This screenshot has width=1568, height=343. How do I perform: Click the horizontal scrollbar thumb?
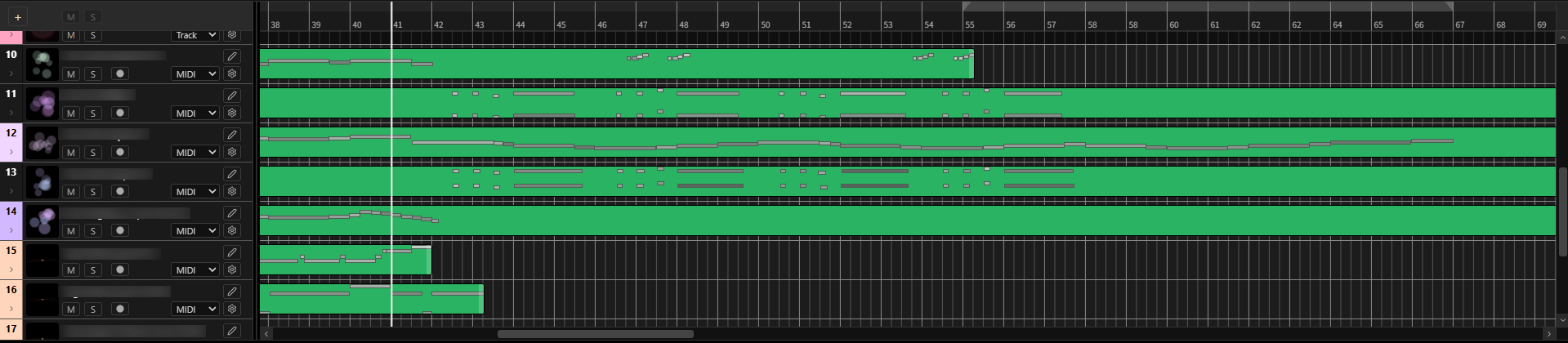pos(596,333)
